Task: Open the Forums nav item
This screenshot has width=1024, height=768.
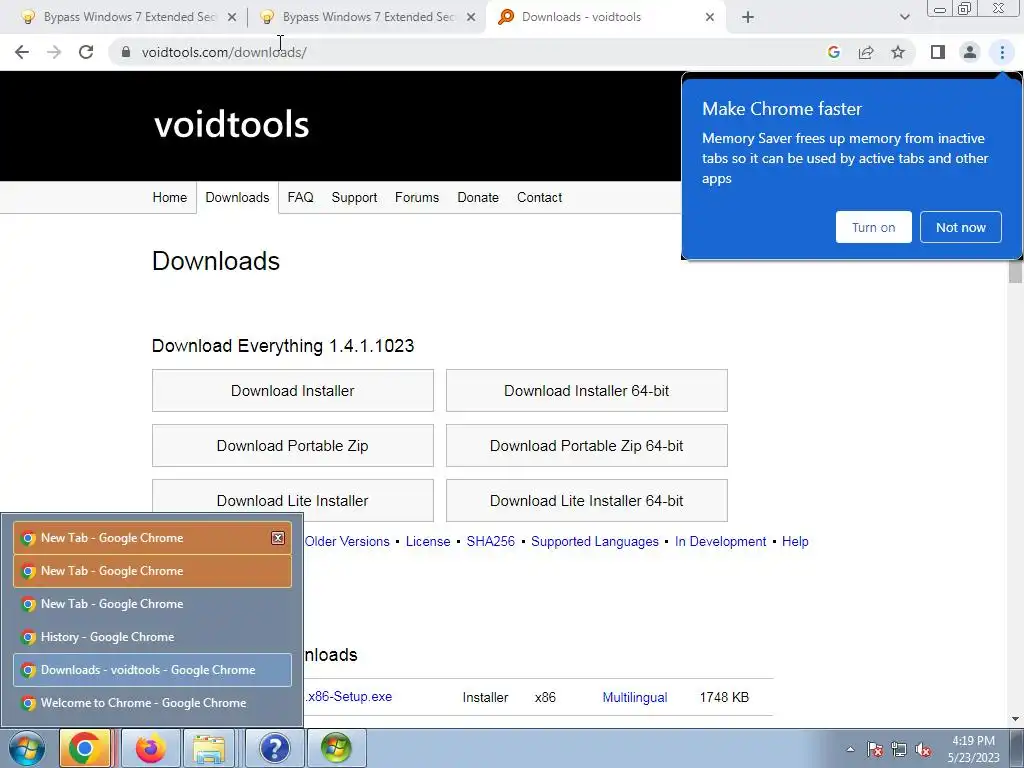Action: [x=417, y=197]
